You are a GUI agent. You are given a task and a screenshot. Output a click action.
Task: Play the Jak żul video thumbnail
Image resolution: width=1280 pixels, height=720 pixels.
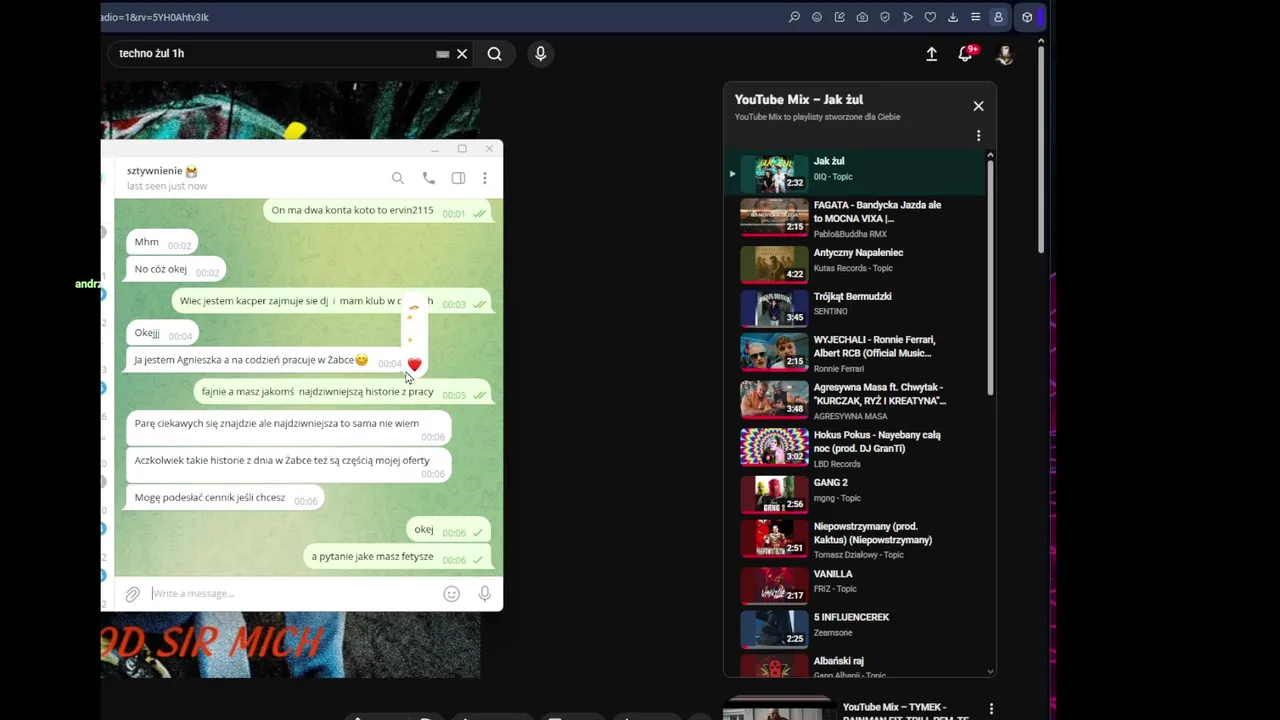point(774,173)
